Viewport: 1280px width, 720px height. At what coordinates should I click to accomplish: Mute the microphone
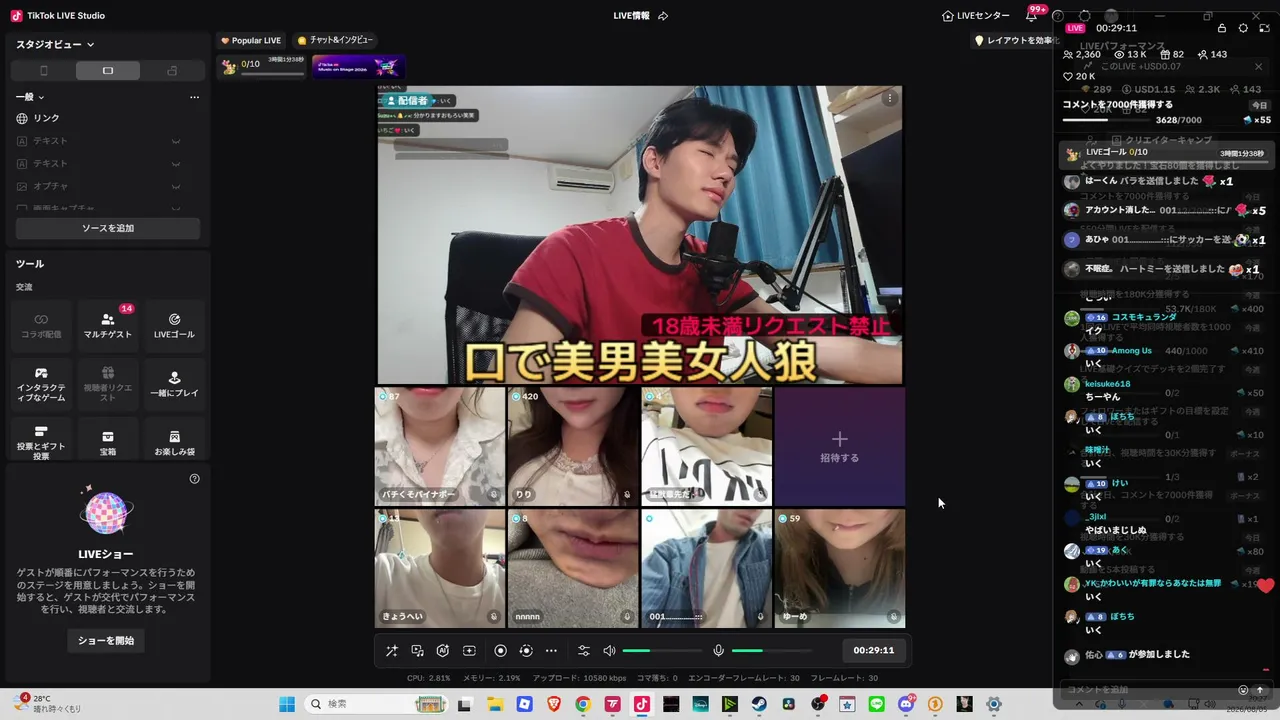pos(718,651)
